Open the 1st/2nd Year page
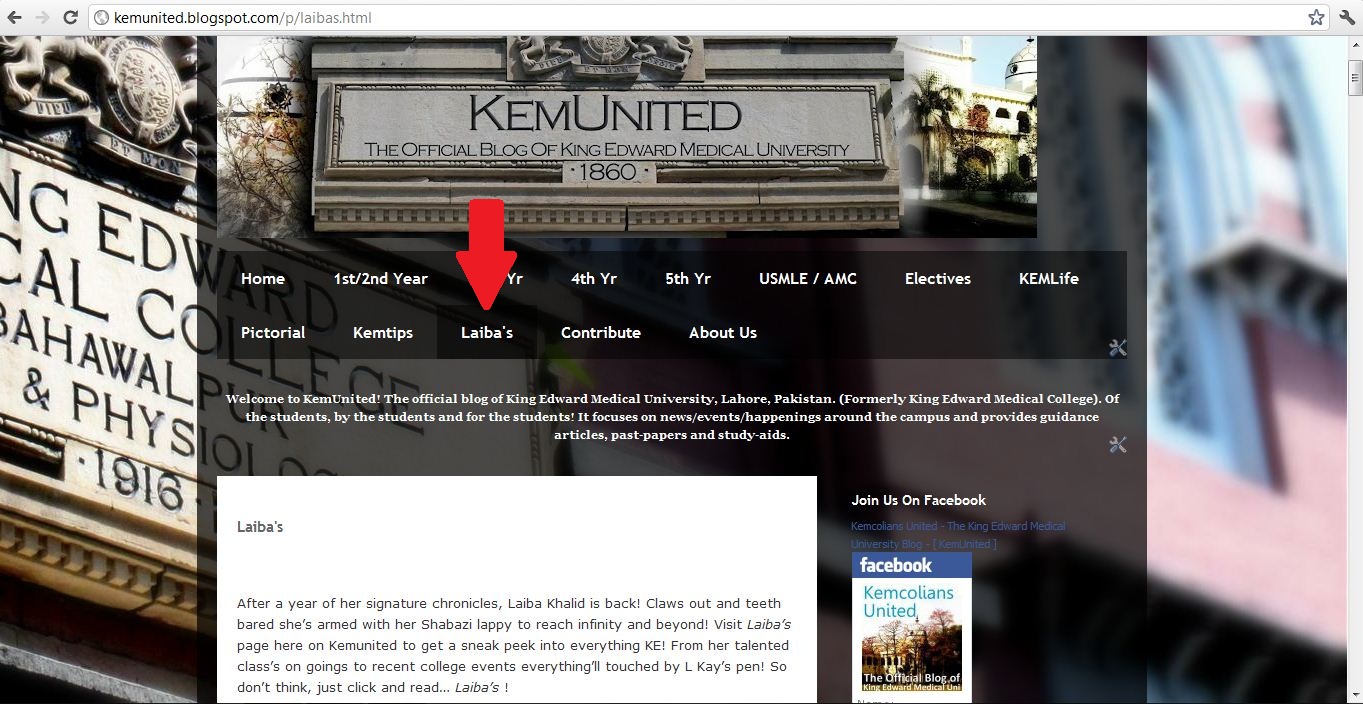Image resolution: width=1363 pixels, height=704 pixels. tap(381, 279)
